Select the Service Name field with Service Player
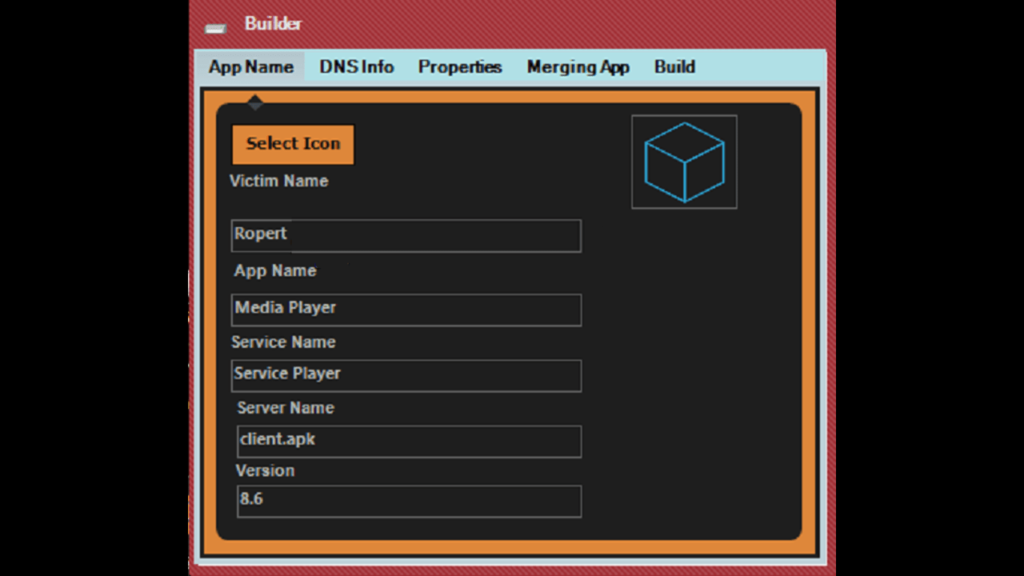Image resolution: width=1024 pixels, height=576 pixels. [406, 376]
